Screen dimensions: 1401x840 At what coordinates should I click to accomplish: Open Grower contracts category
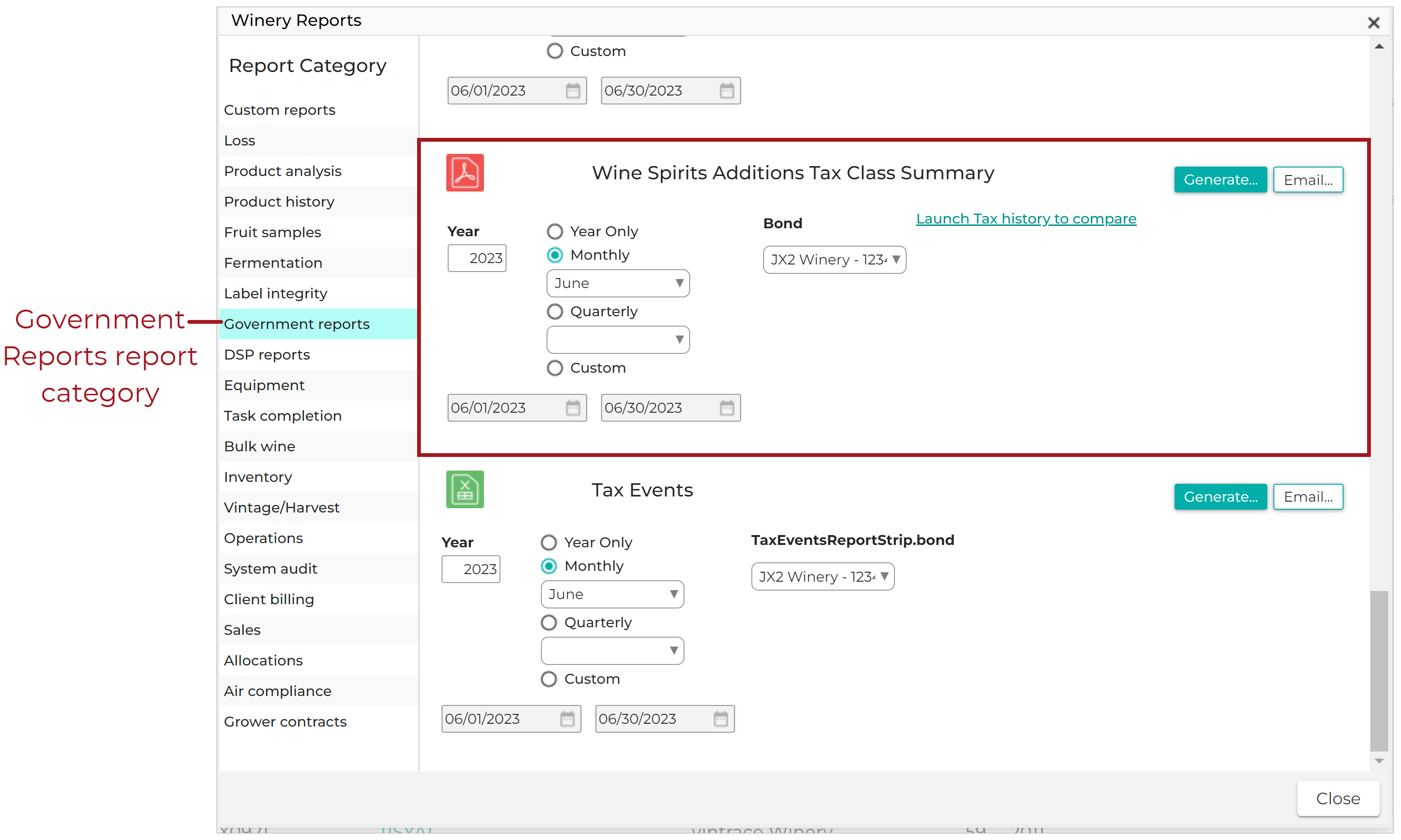318,721
